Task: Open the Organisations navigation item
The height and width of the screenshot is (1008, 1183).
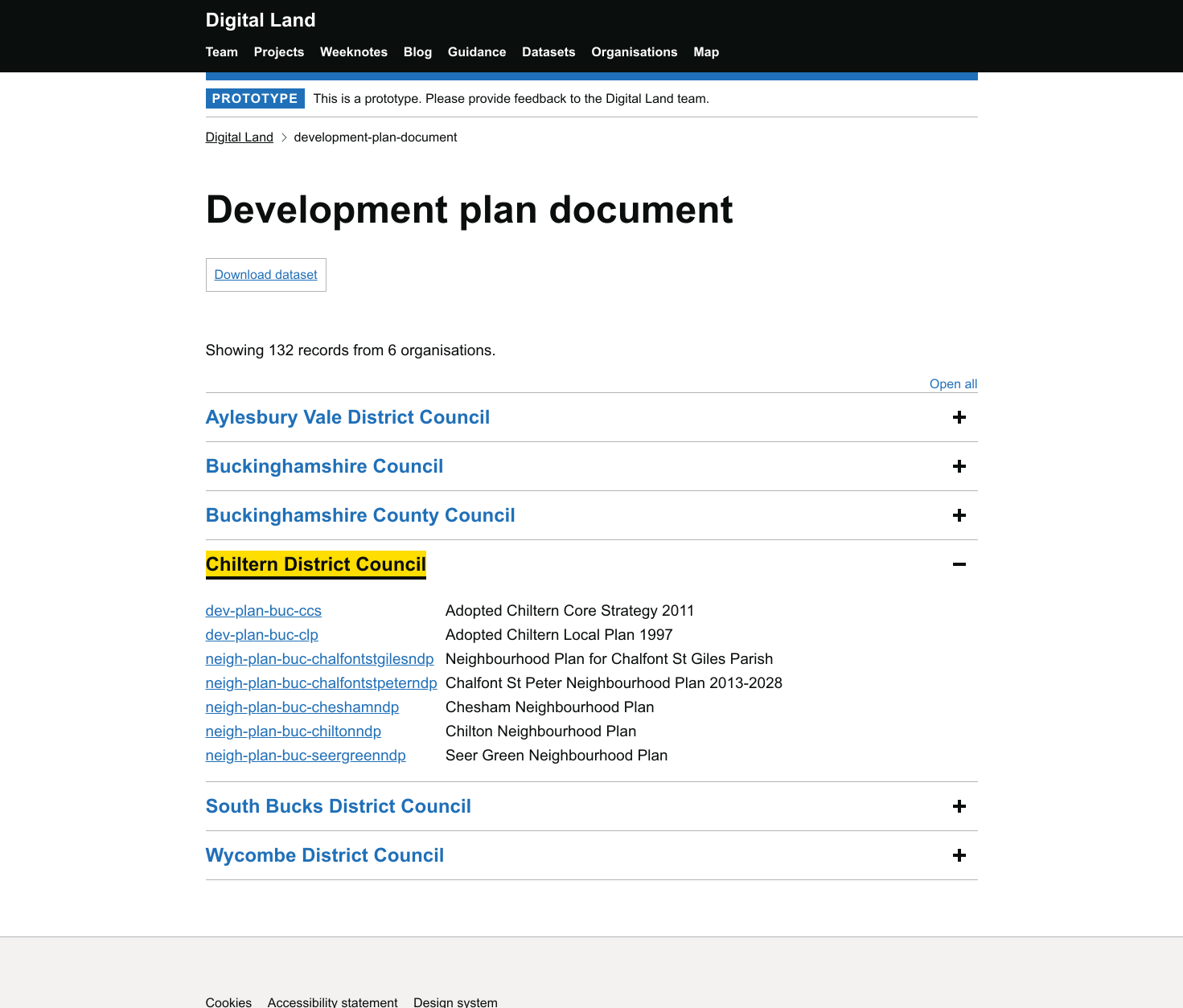Action: (635, 52)
